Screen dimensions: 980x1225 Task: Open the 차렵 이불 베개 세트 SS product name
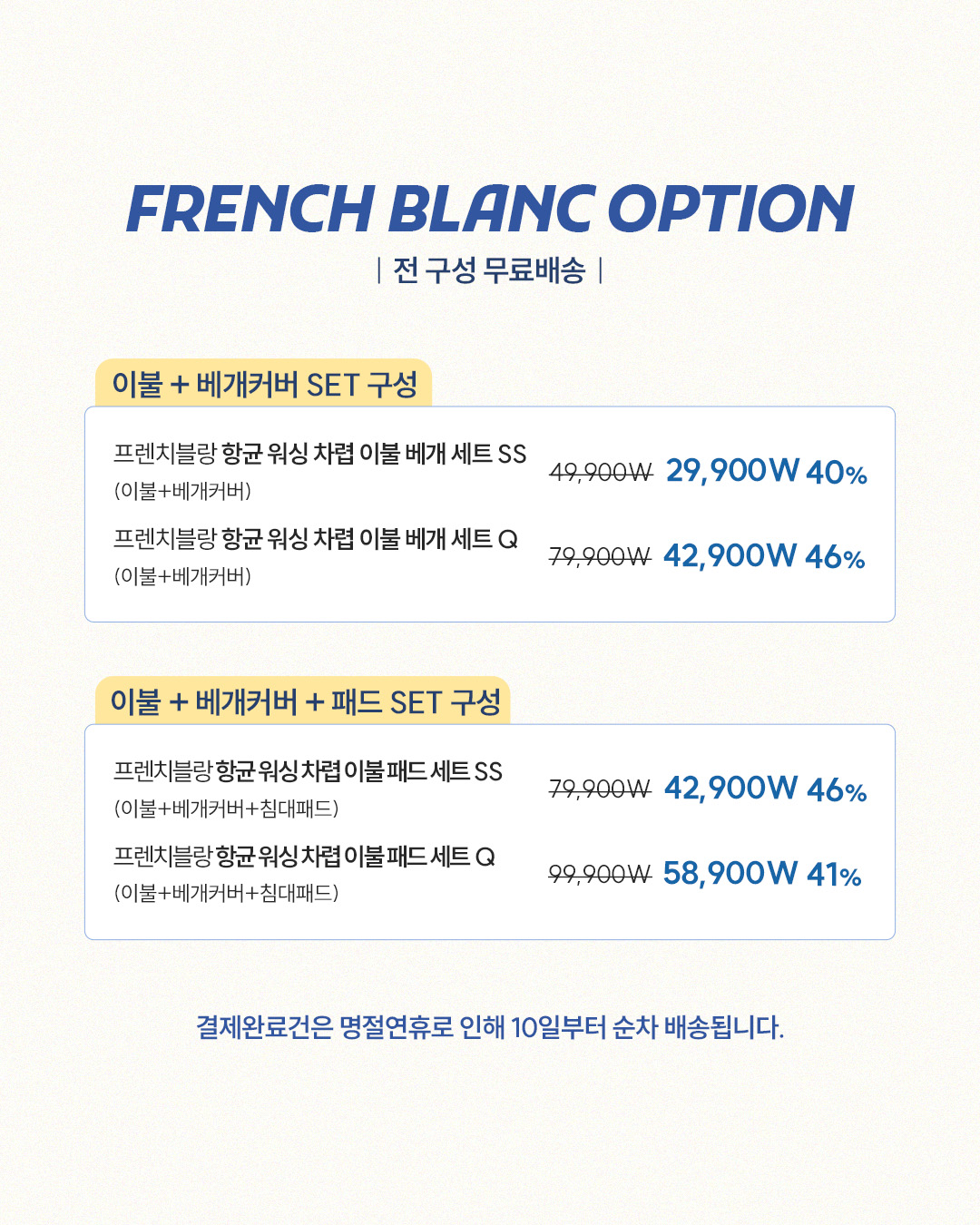pyautogui.click(x=319, y=454)
